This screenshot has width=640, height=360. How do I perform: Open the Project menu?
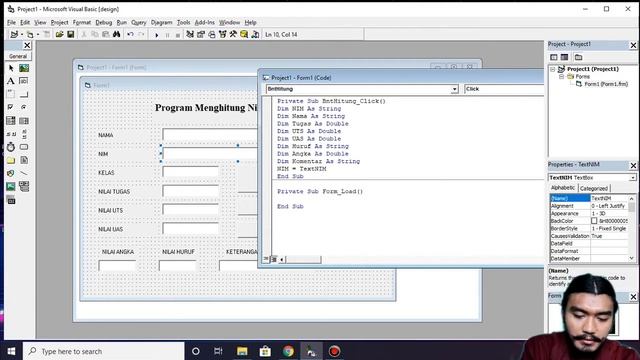59,22
